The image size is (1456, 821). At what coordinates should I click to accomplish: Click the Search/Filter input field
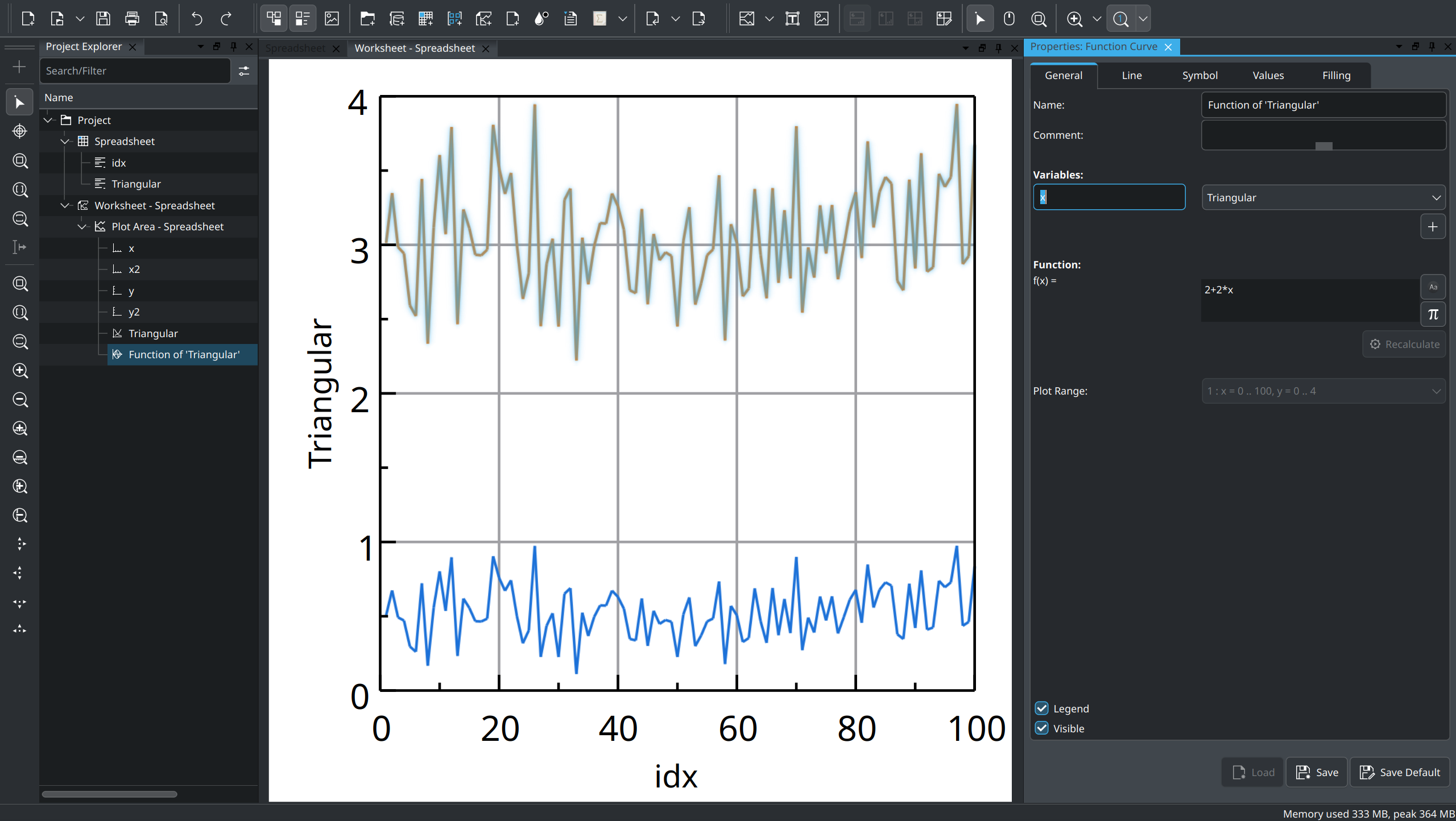point(135,71)
